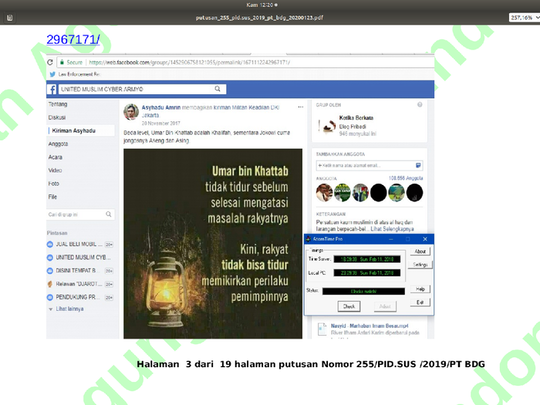Click the Time Server green time display
The image size is (540, 405).
click(x=367, y=259)
